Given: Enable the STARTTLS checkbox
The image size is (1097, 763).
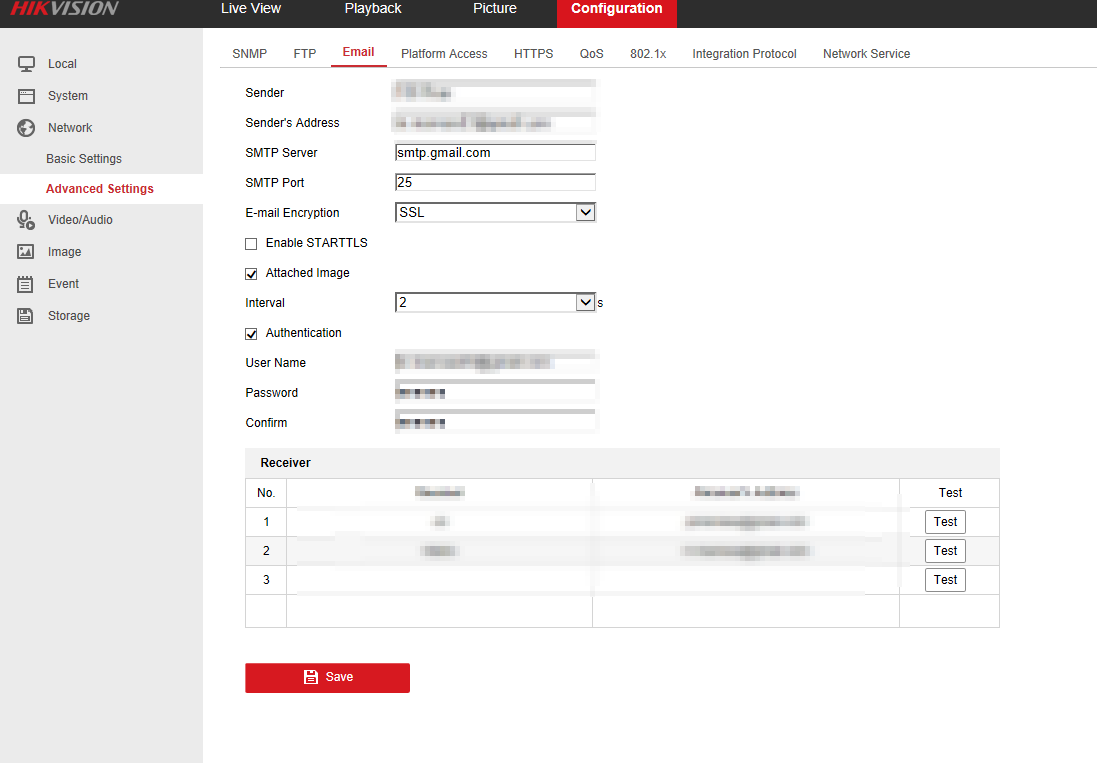Looking at the screenshot, I should point(251,244).
